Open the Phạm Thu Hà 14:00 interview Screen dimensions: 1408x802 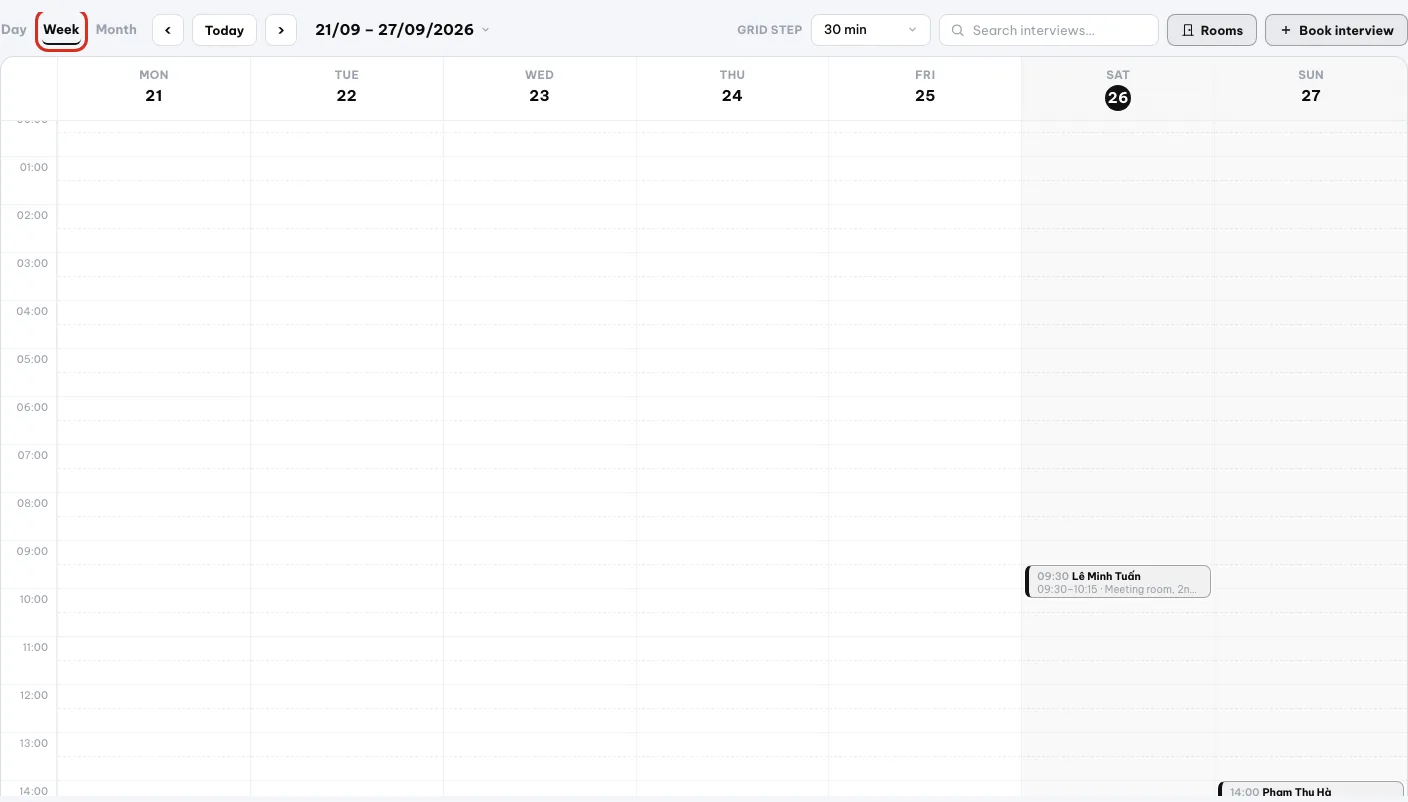1311,791
